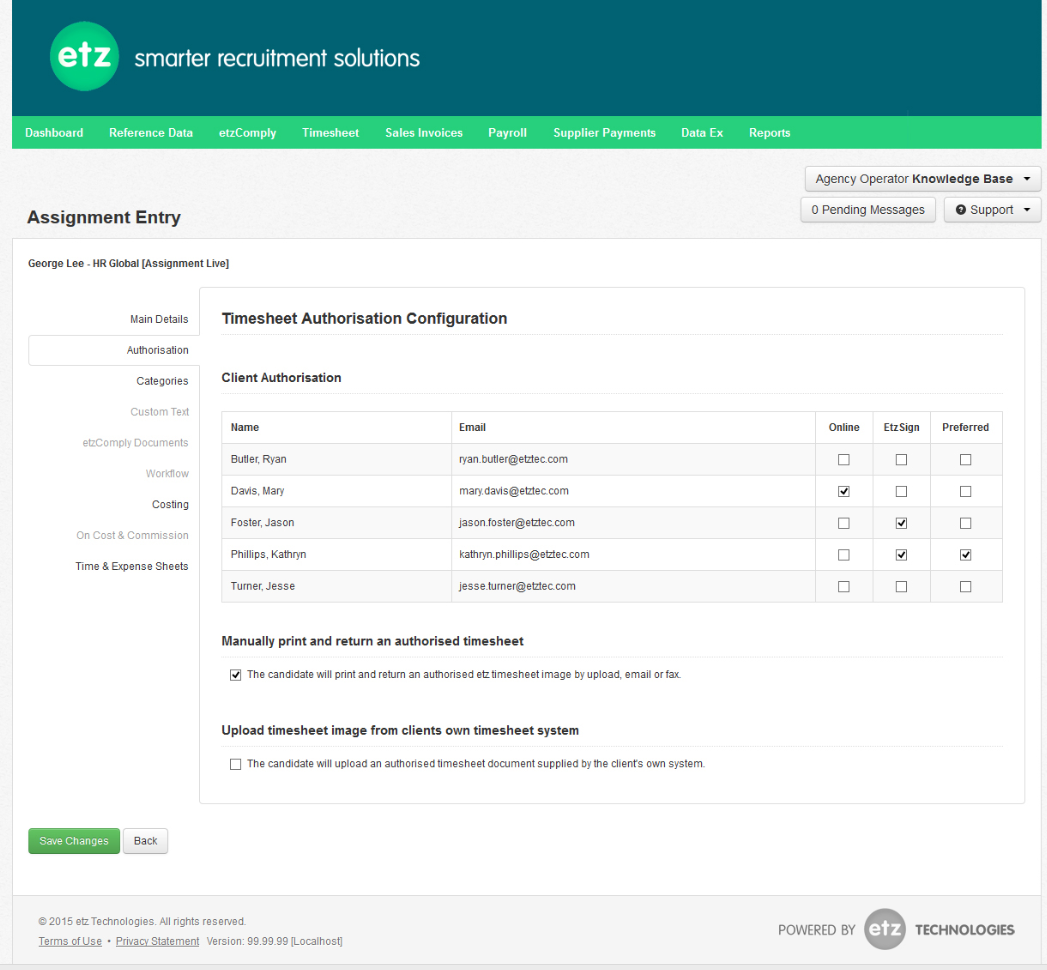The image size is (1047, 970).
Task: Click the name cell Foster, Jason
Action: [337, 523]
